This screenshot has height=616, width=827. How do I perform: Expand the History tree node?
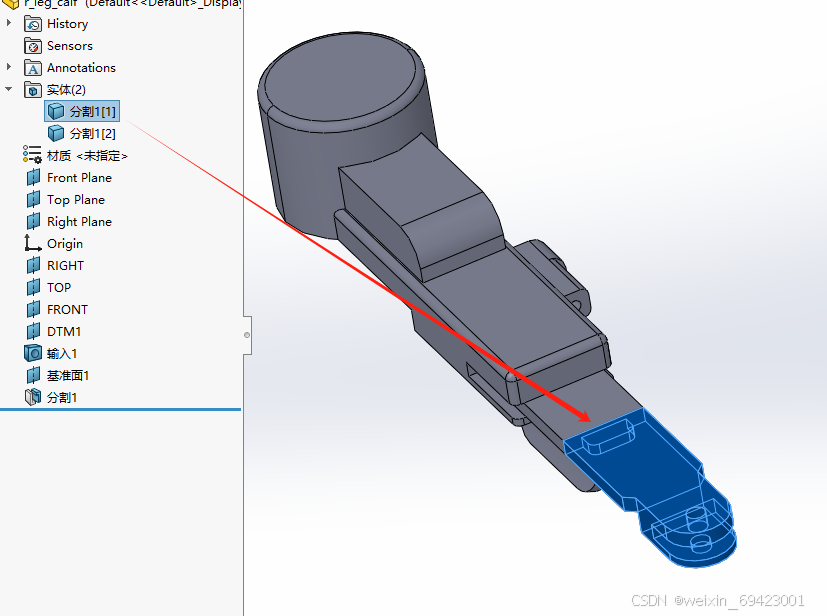(x=8, y=23)
